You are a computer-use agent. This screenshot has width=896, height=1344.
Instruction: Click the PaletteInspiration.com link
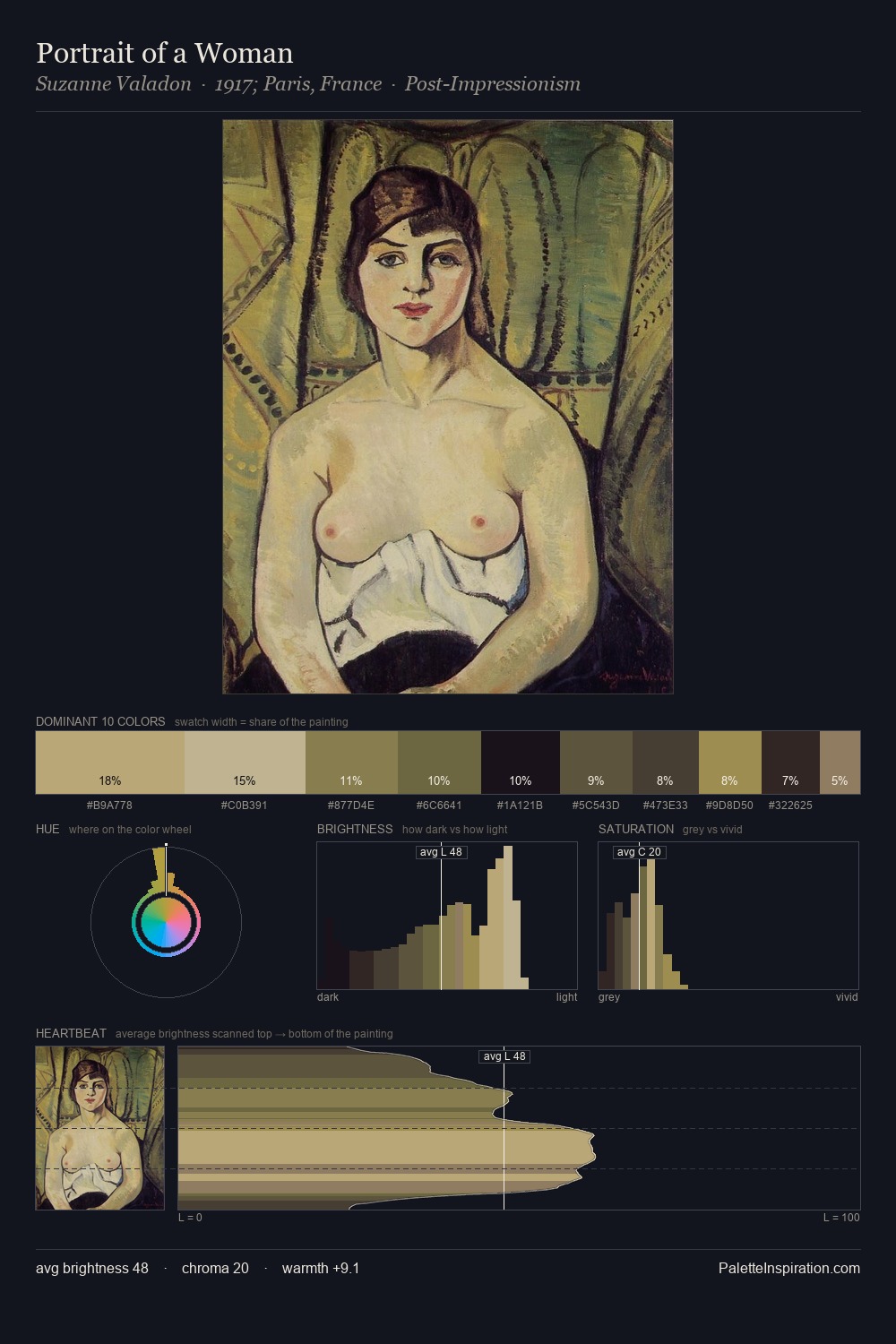789,1268
